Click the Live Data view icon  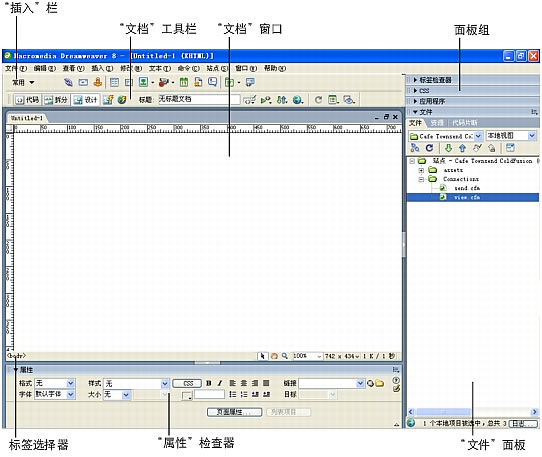pyautogui.click(x=108, y=100)
